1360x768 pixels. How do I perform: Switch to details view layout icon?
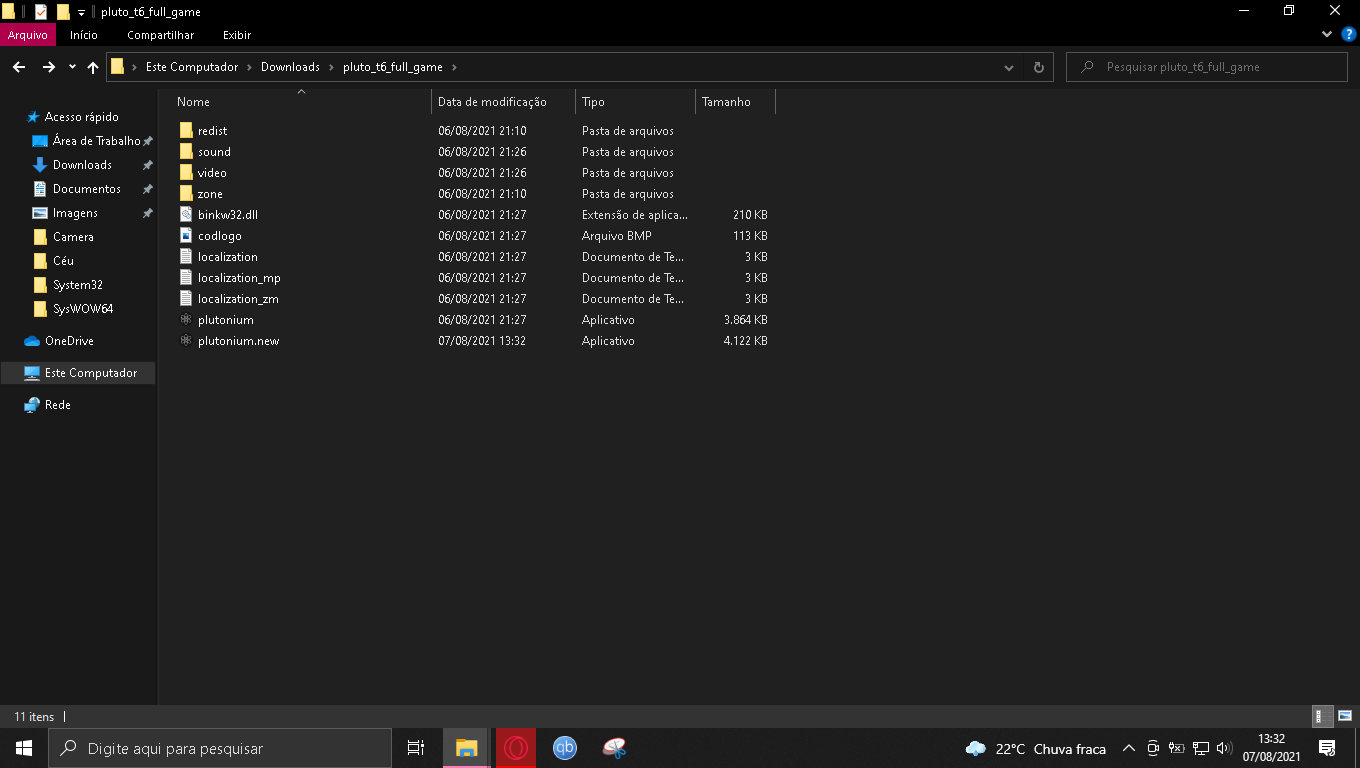click(x=1321, y=716)
